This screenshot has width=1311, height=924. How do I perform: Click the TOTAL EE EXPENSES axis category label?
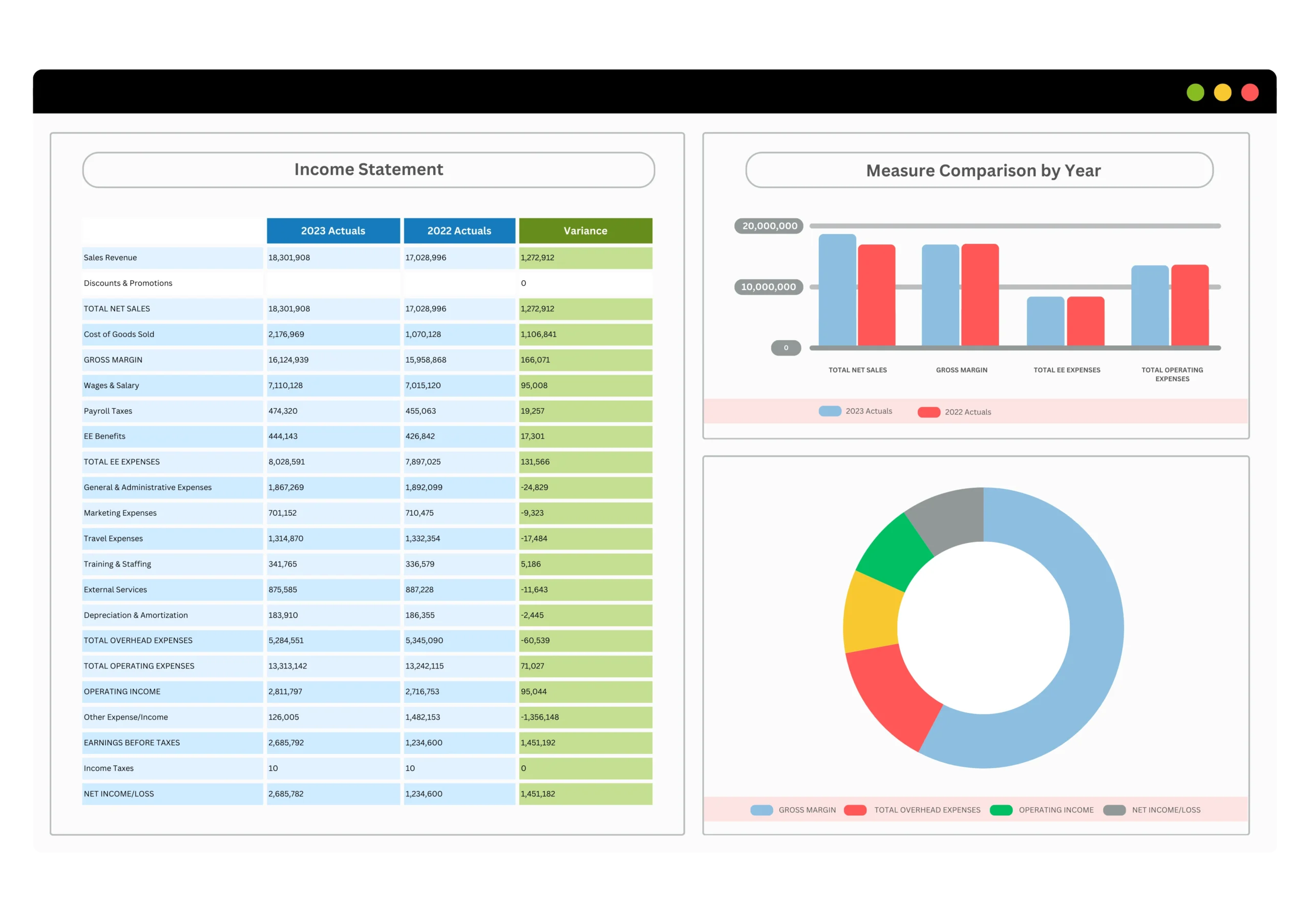click(1066, 370)
